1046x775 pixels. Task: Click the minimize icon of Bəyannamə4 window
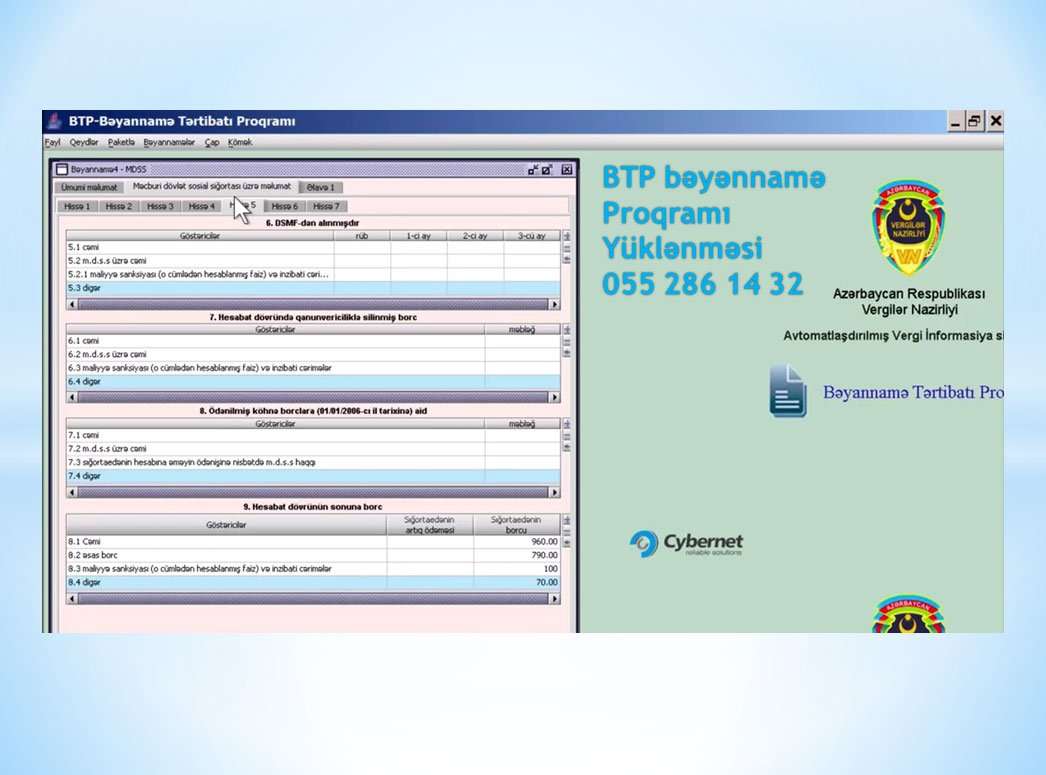point(533,169)
